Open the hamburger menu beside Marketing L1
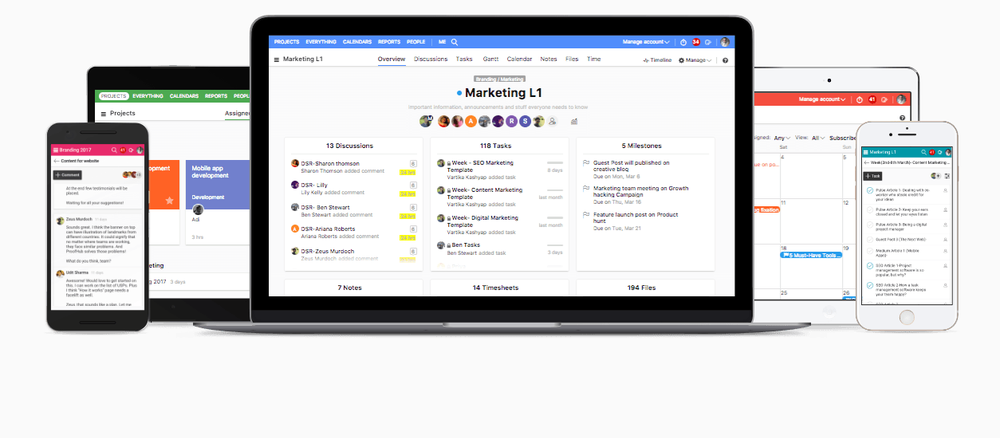The image size is (1000, 438). 276,60
